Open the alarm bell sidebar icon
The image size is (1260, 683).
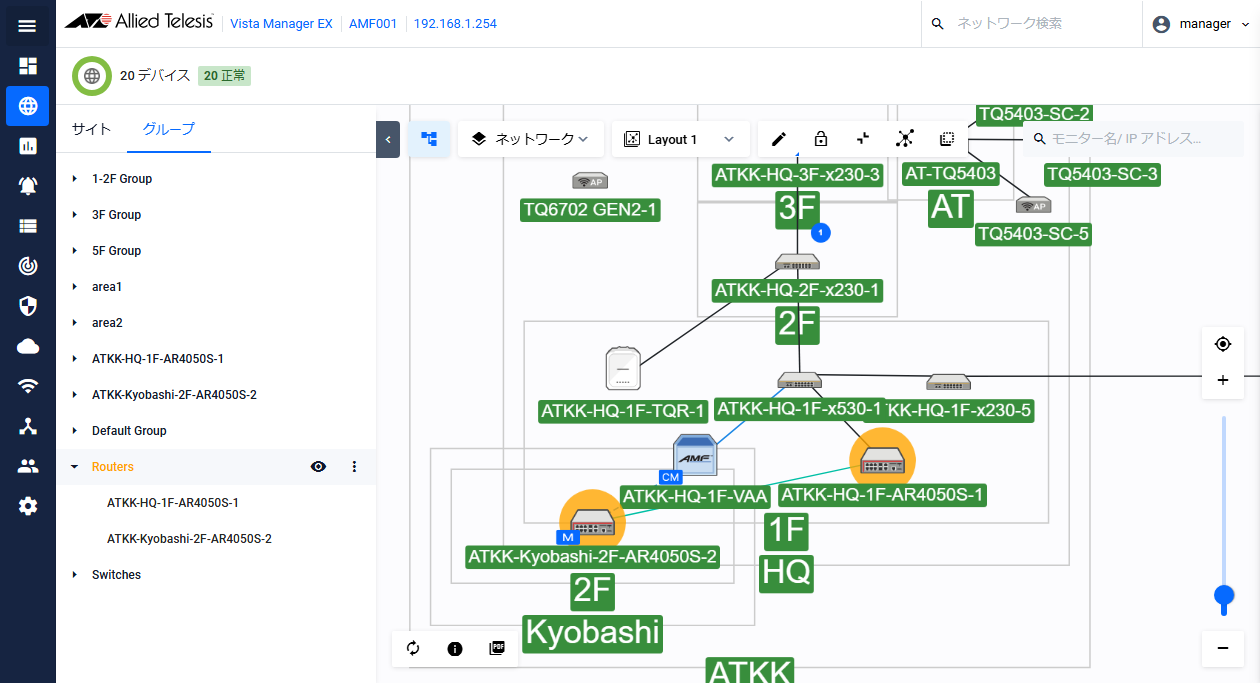(x=27, y=186)
